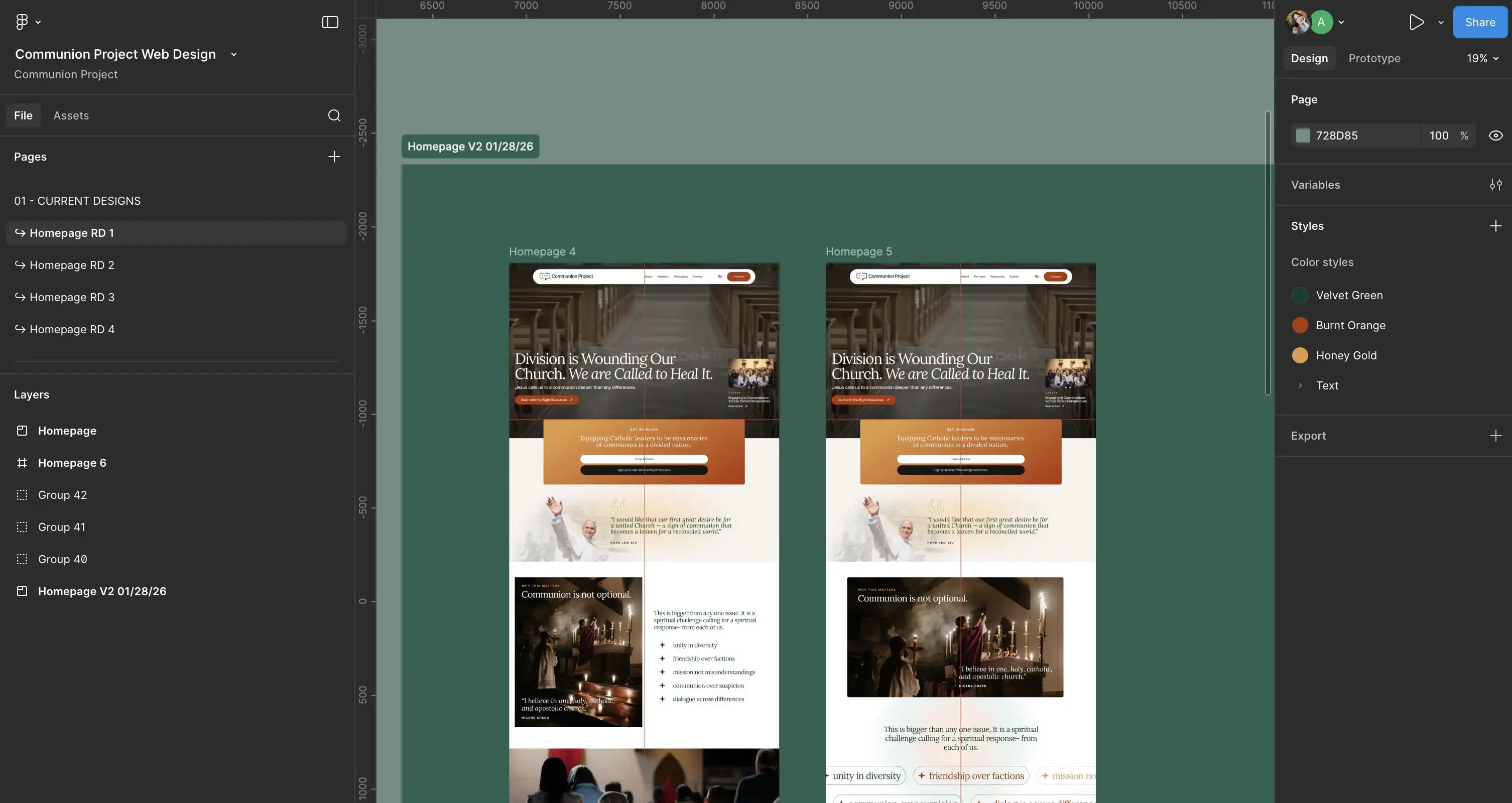This screenshot has height=803, width=1512.
Task: Select the Homepage RD 3 page
Action: click(72, 297)
